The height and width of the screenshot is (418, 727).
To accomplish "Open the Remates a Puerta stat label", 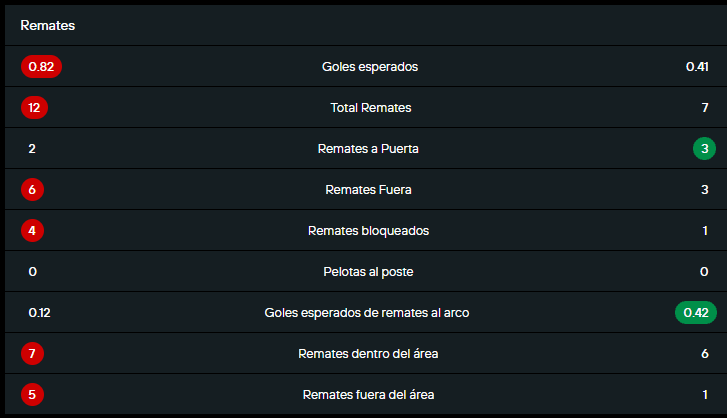I will point(368,149).
